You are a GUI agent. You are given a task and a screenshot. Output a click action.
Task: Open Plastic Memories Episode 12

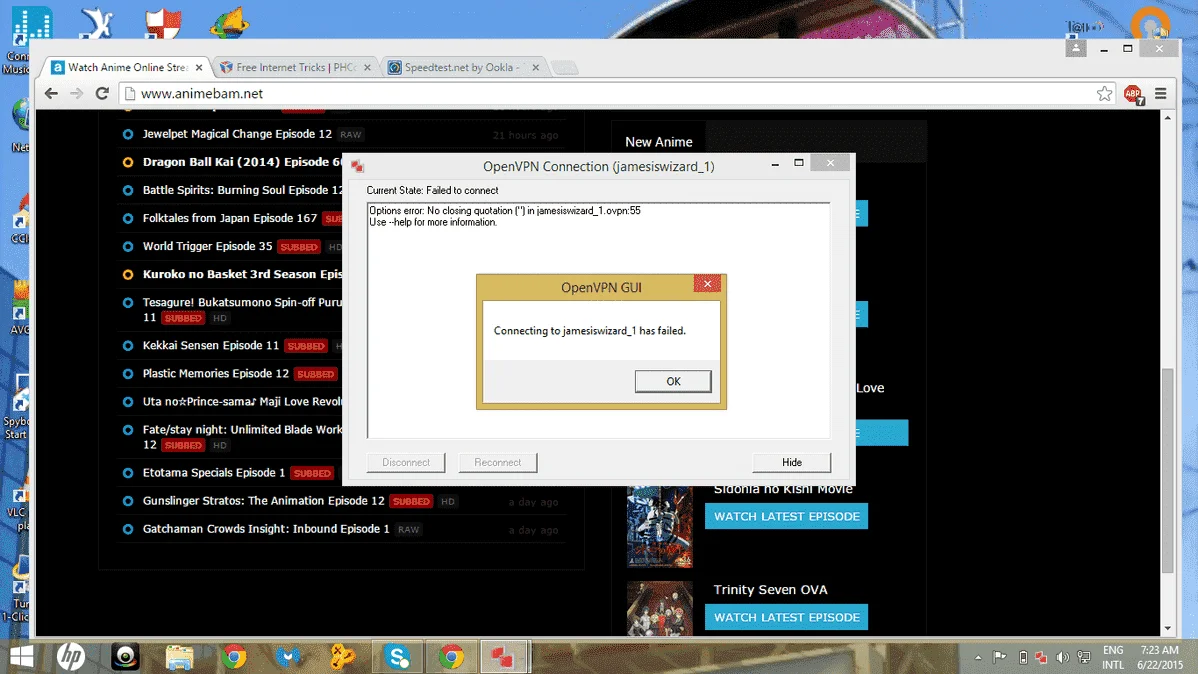tap(215, 373)
